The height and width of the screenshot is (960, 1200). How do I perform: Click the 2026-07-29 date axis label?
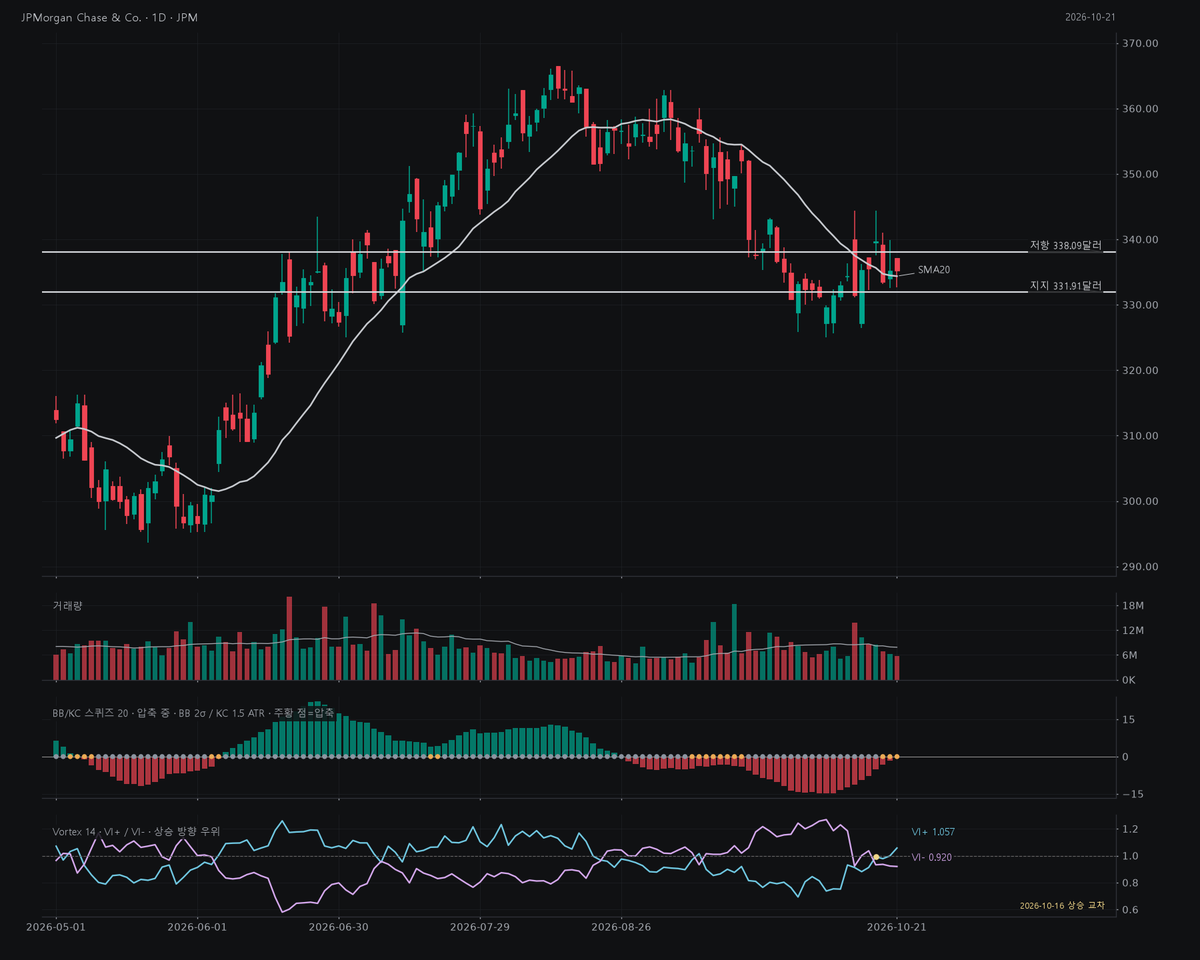point(481,927)
